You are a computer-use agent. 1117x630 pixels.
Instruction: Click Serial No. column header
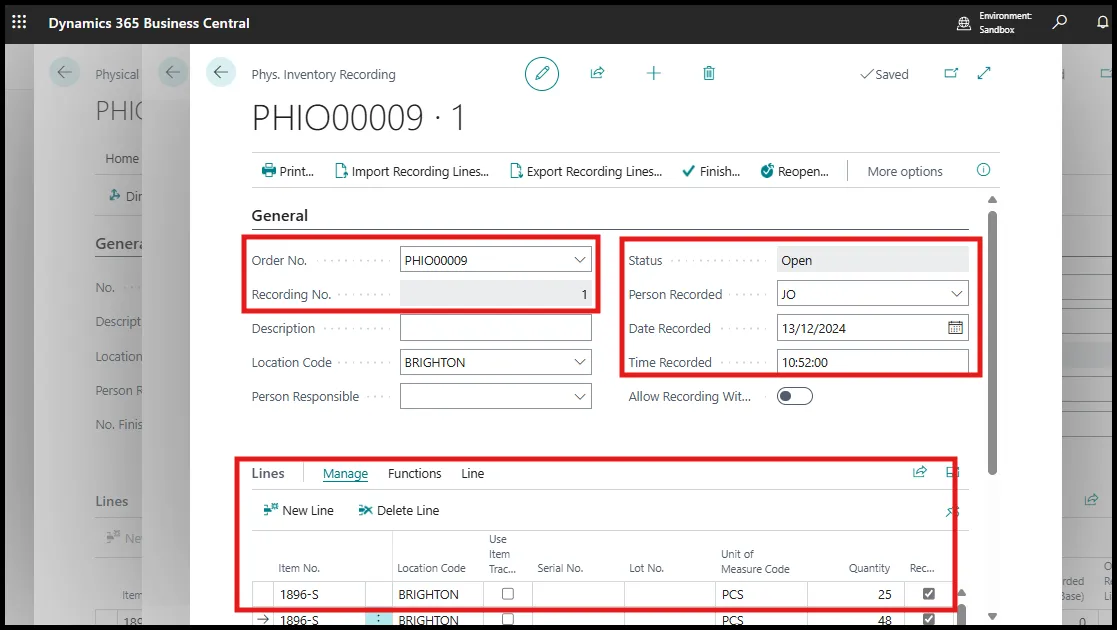click(560, 568)
